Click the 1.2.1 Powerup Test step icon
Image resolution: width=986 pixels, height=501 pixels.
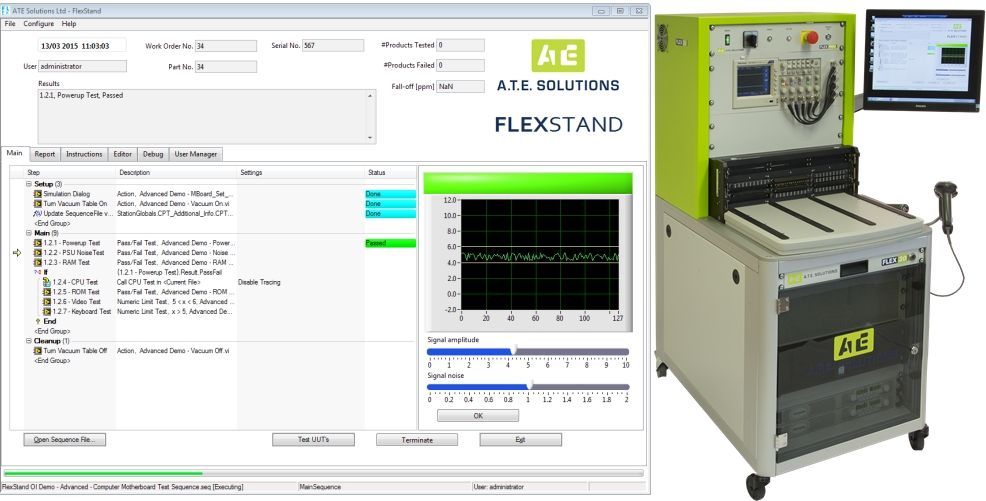tap(38, 243)
